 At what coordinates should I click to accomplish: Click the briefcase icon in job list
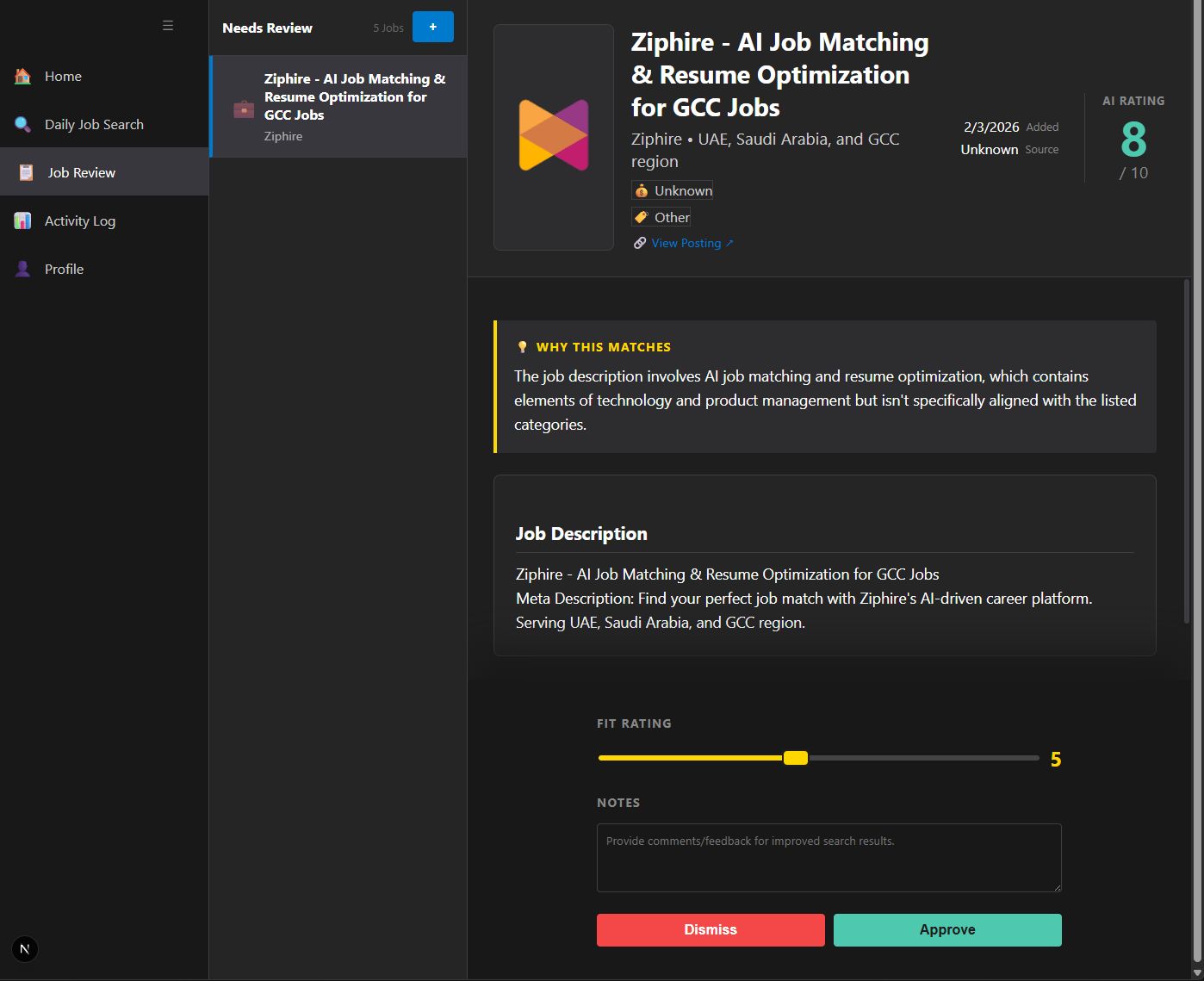pos(244,109)
